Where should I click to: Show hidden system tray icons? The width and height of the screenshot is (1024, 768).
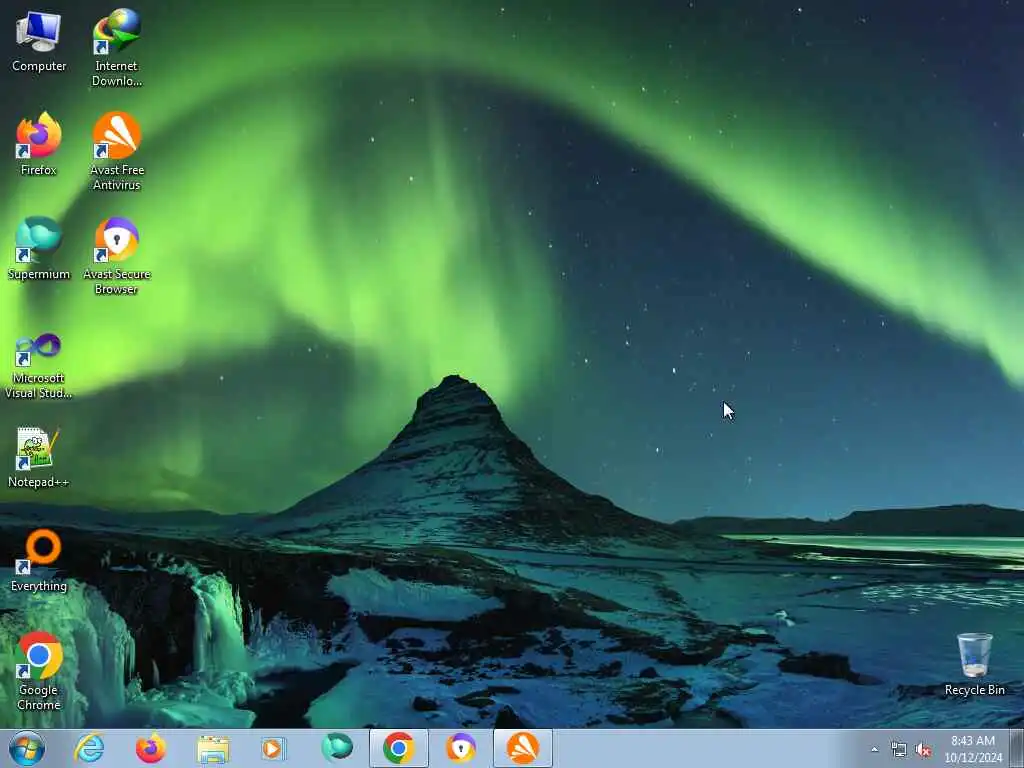tap(874, 750)
